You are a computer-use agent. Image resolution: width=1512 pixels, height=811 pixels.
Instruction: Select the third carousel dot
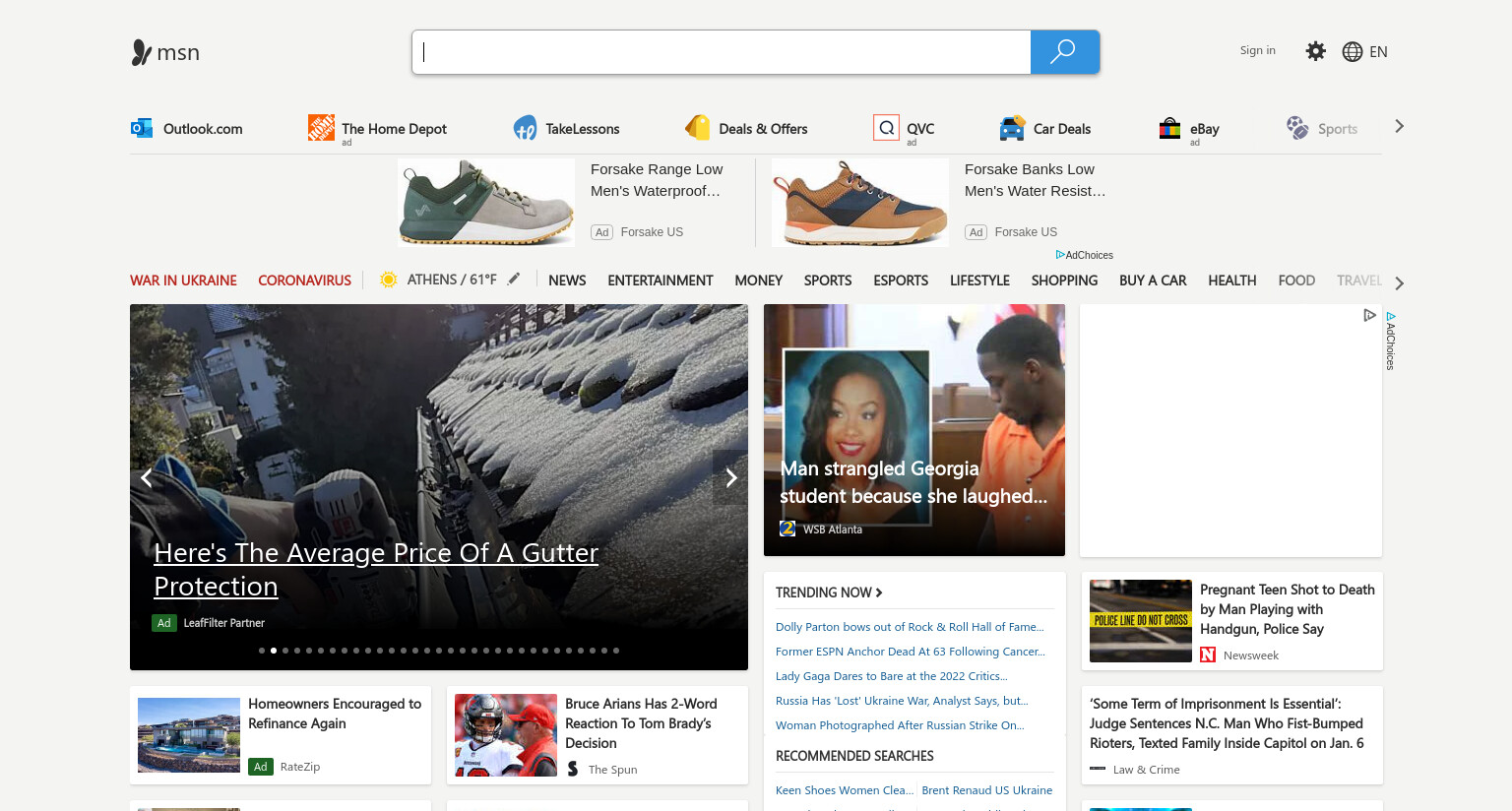point(285,651)
